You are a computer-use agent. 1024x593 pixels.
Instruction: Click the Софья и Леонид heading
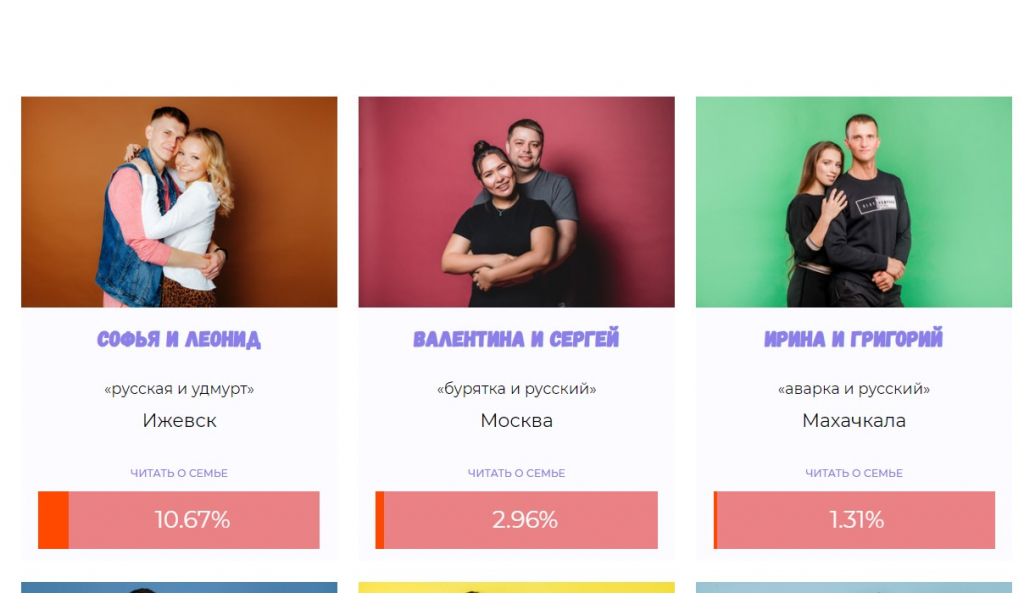coord(179,340)
